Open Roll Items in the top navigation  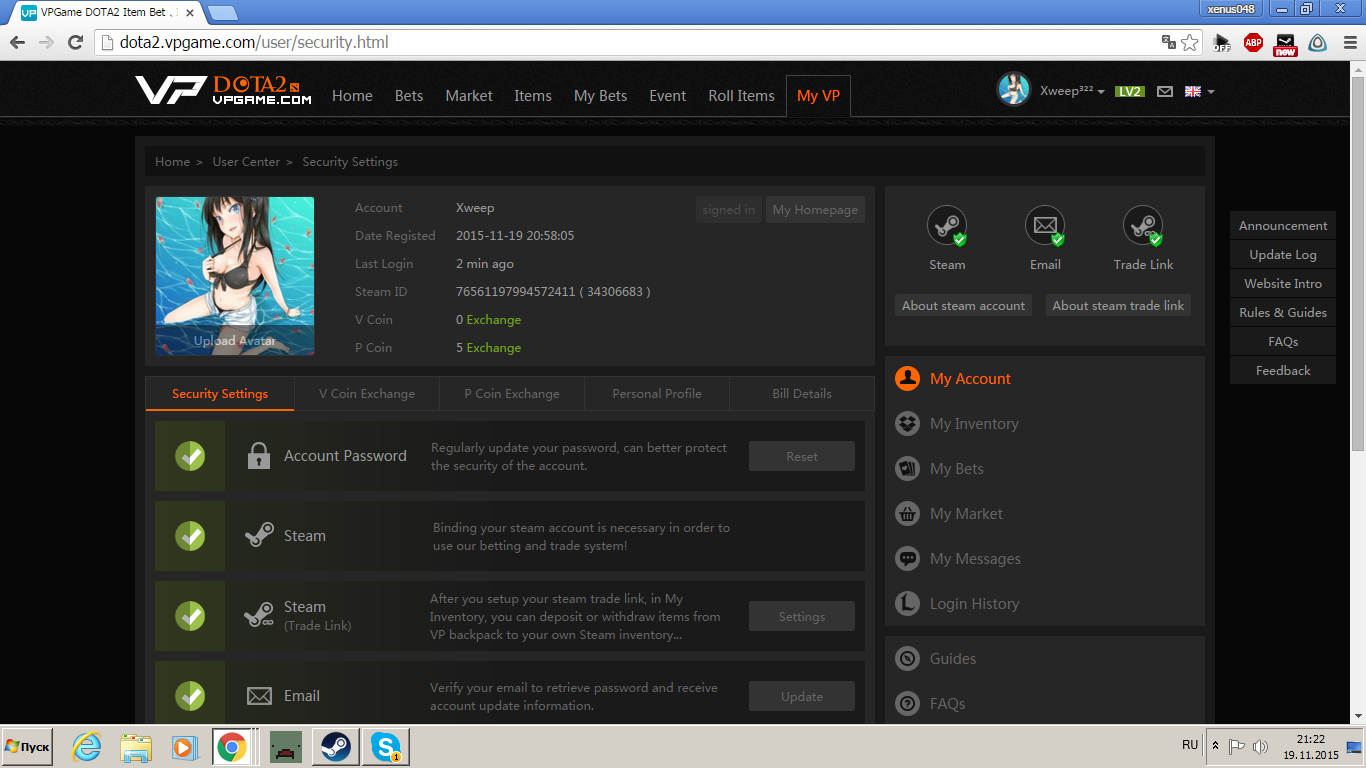742,96
